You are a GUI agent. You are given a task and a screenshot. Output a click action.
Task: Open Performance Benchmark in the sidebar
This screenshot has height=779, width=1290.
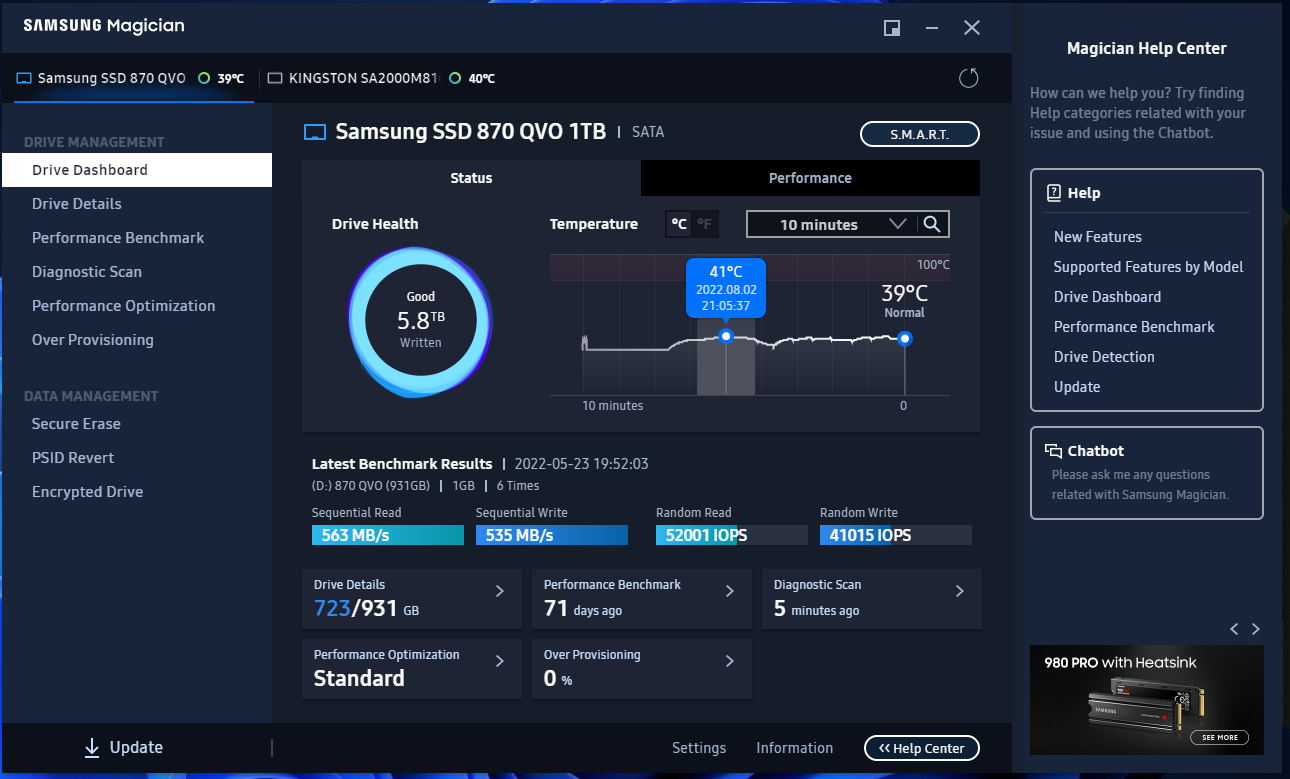pos(137,238)
